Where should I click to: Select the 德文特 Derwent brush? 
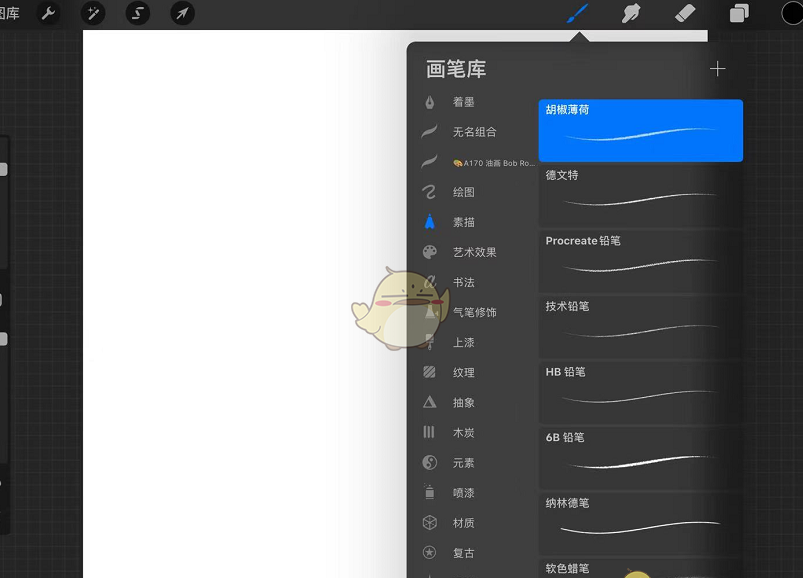641,196
